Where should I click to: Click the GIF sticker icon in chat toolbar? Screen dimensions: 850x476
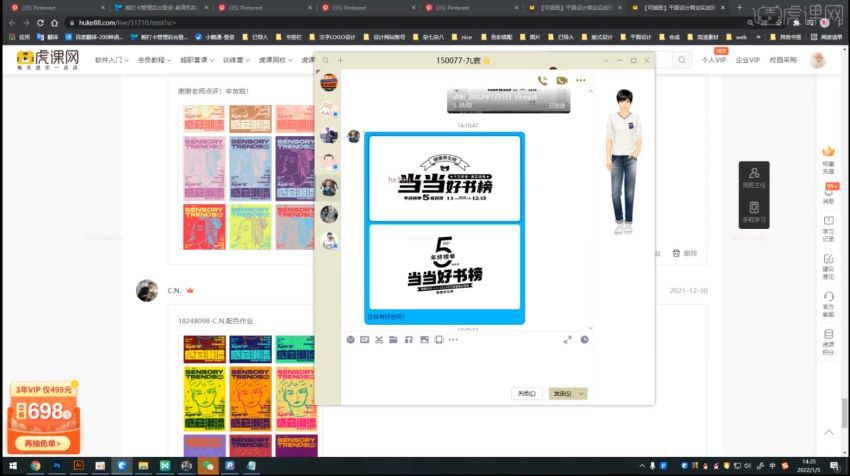point(364,339)
